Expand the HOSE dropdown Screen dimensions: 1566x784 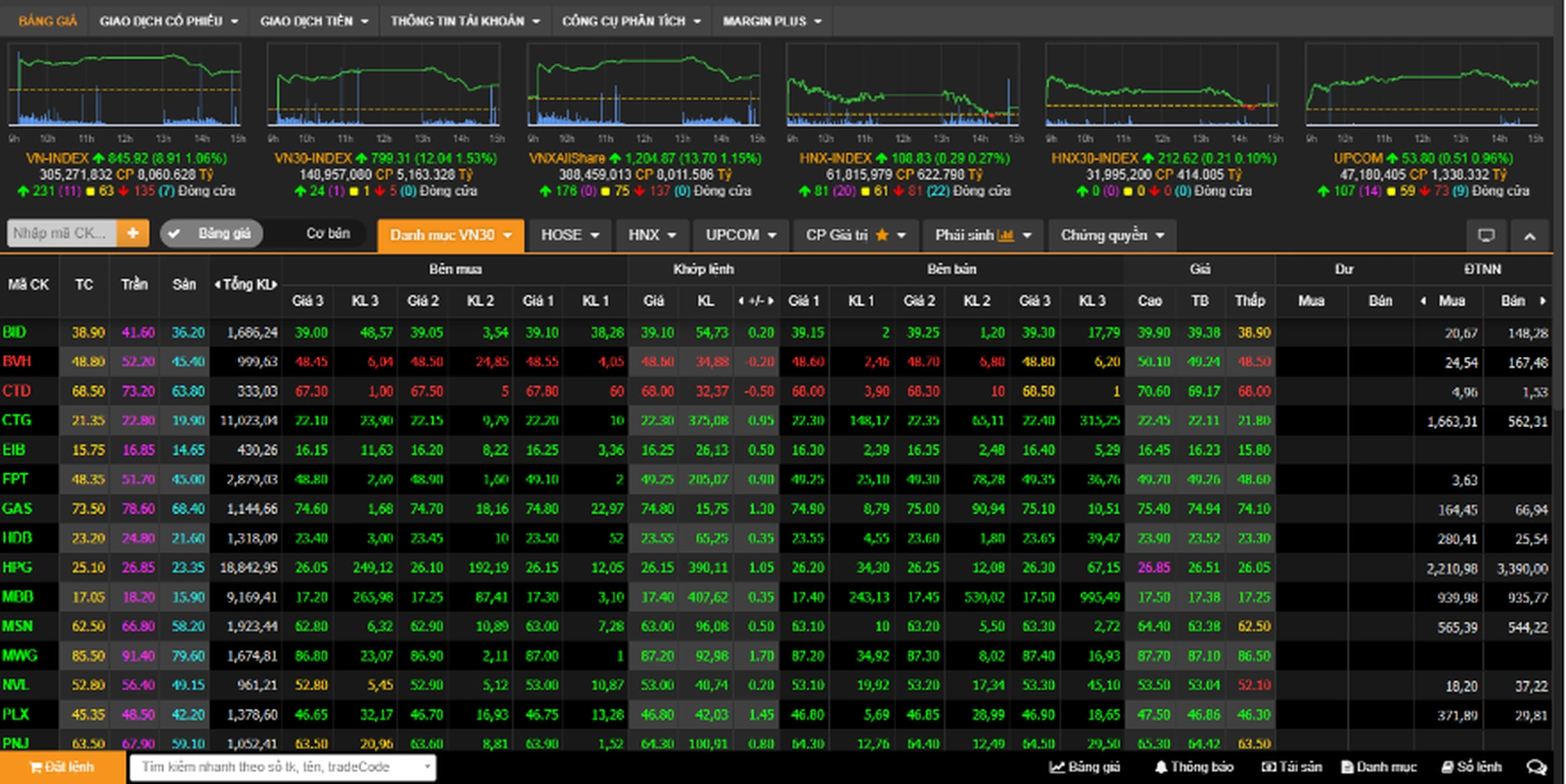(x=570, y=236)
